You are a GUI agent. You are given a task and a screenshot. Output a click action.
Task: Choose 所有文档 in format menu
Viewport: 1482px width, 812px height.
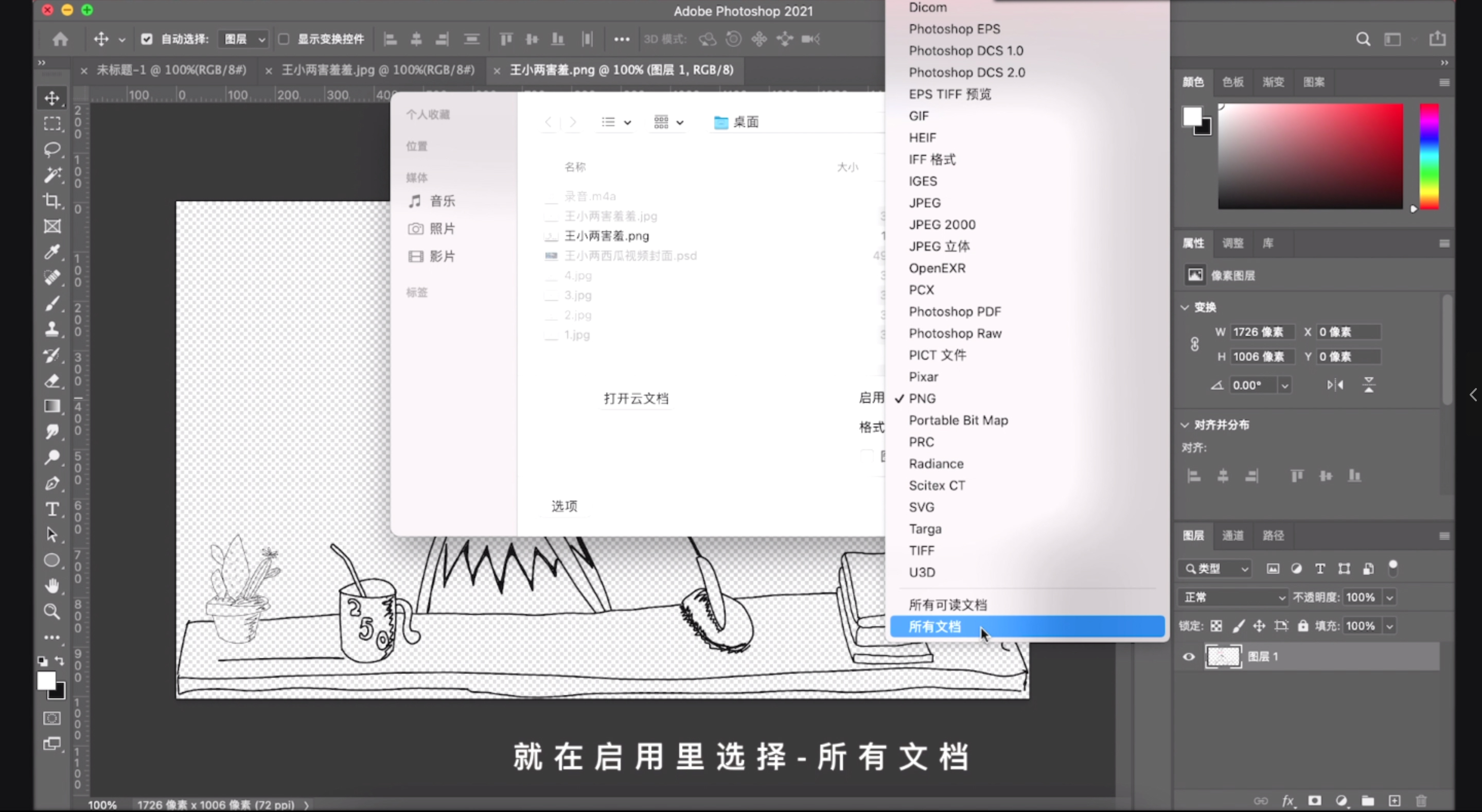point(1028,627)
